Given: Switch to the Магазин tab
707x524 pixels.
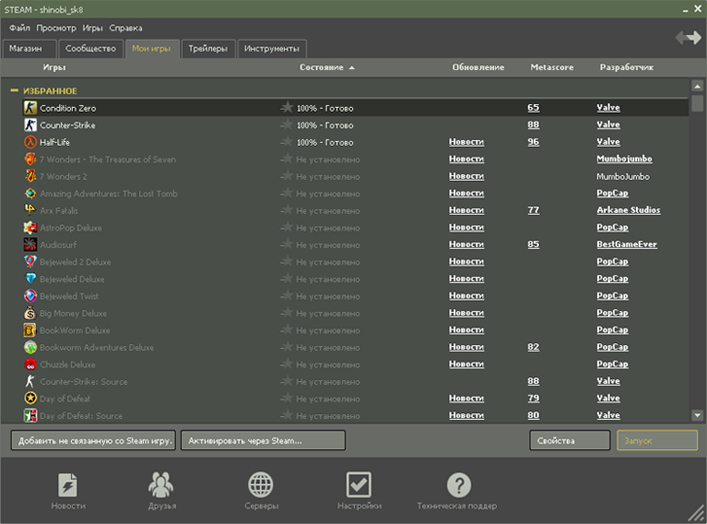Looking at the screenshot, I should click(27, 48).
